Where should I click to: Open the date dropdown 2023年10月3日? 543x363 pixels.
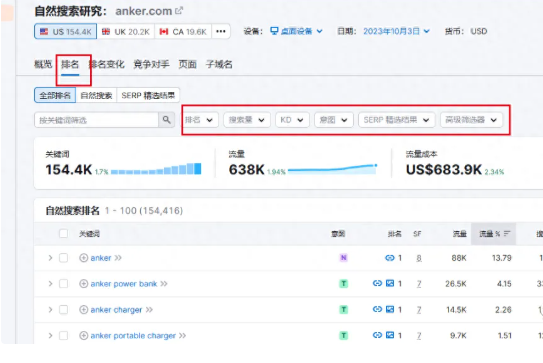click(397, 32)
